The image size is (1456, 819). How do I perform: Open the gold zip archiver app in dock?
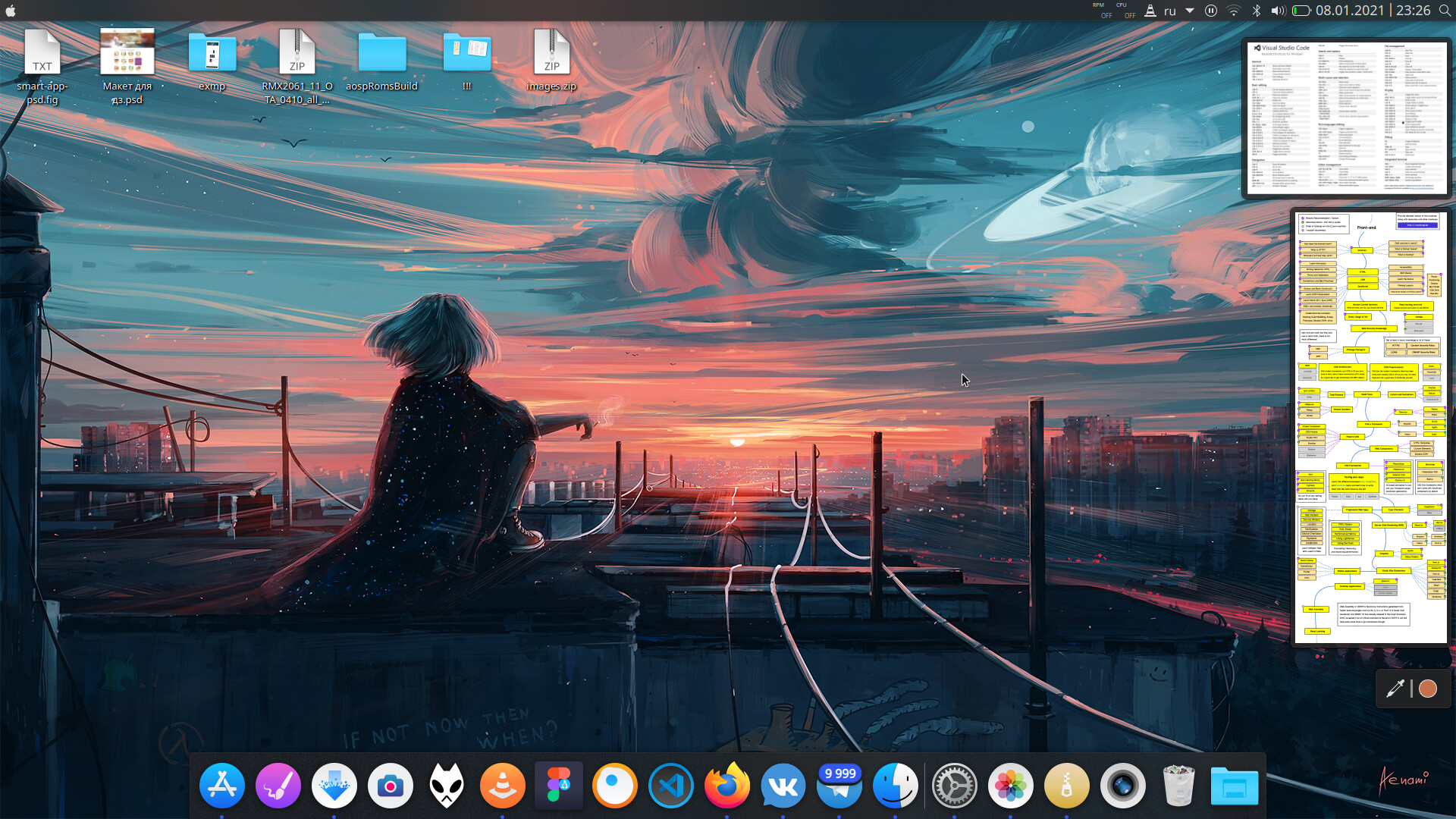pos(1066,785)
